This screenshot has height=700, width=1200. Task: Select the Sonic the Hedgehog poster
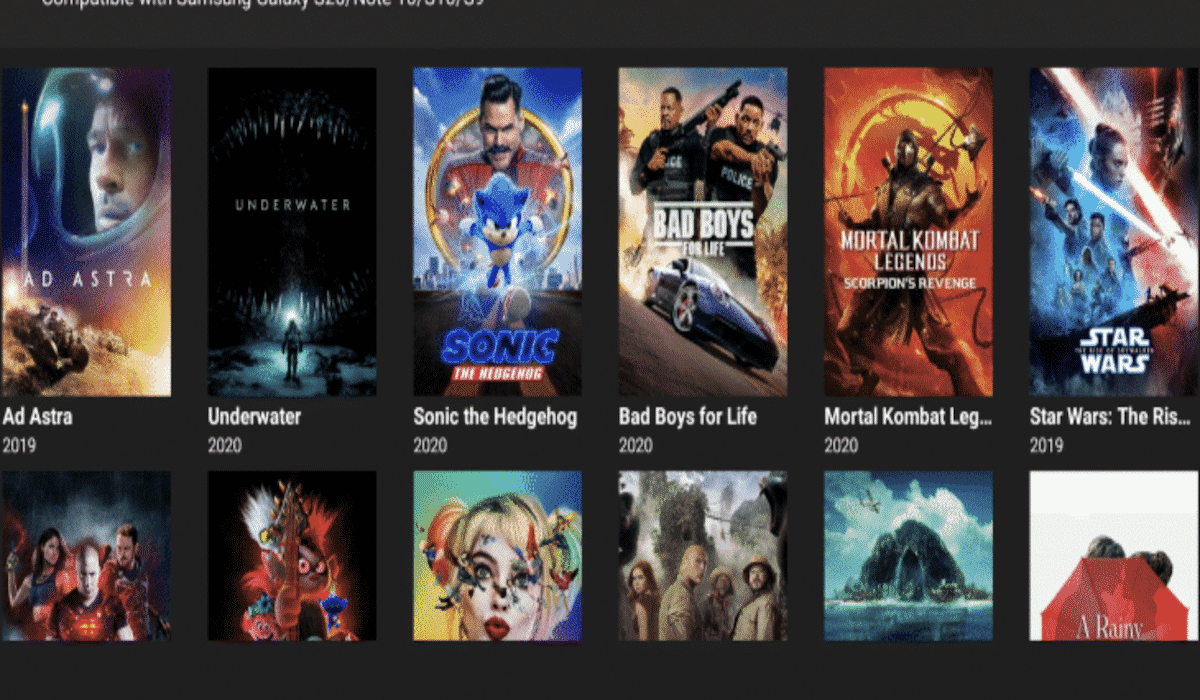point(497,230)
